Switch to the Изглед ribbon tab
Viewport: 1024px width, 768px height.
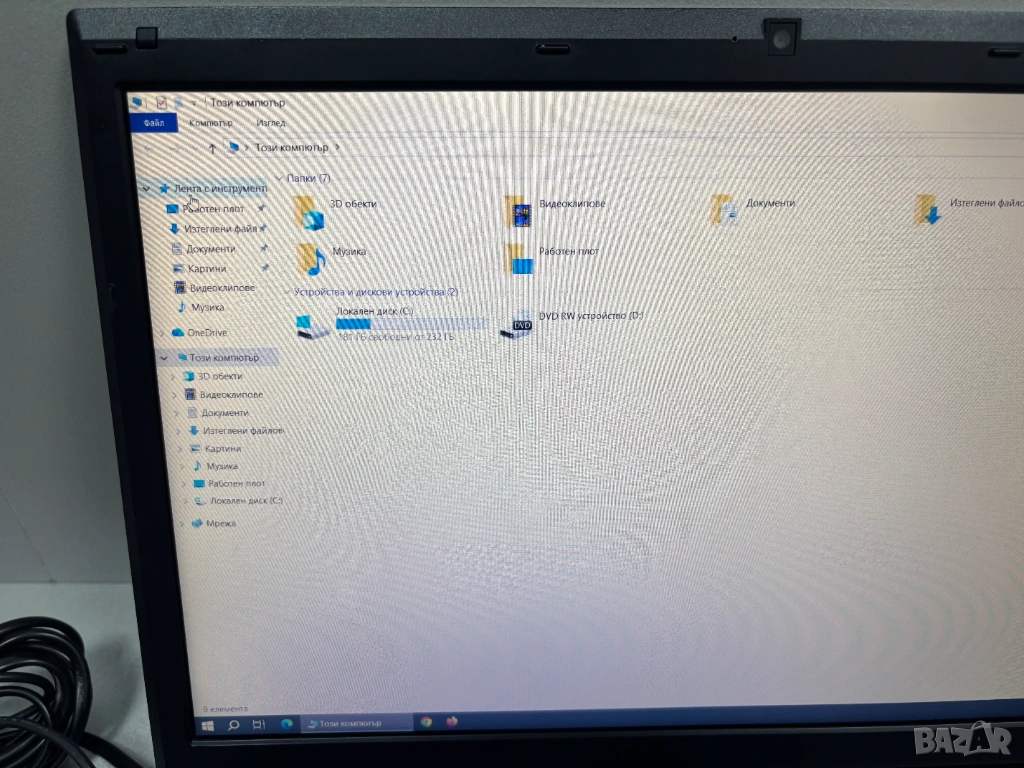[270, 123]
